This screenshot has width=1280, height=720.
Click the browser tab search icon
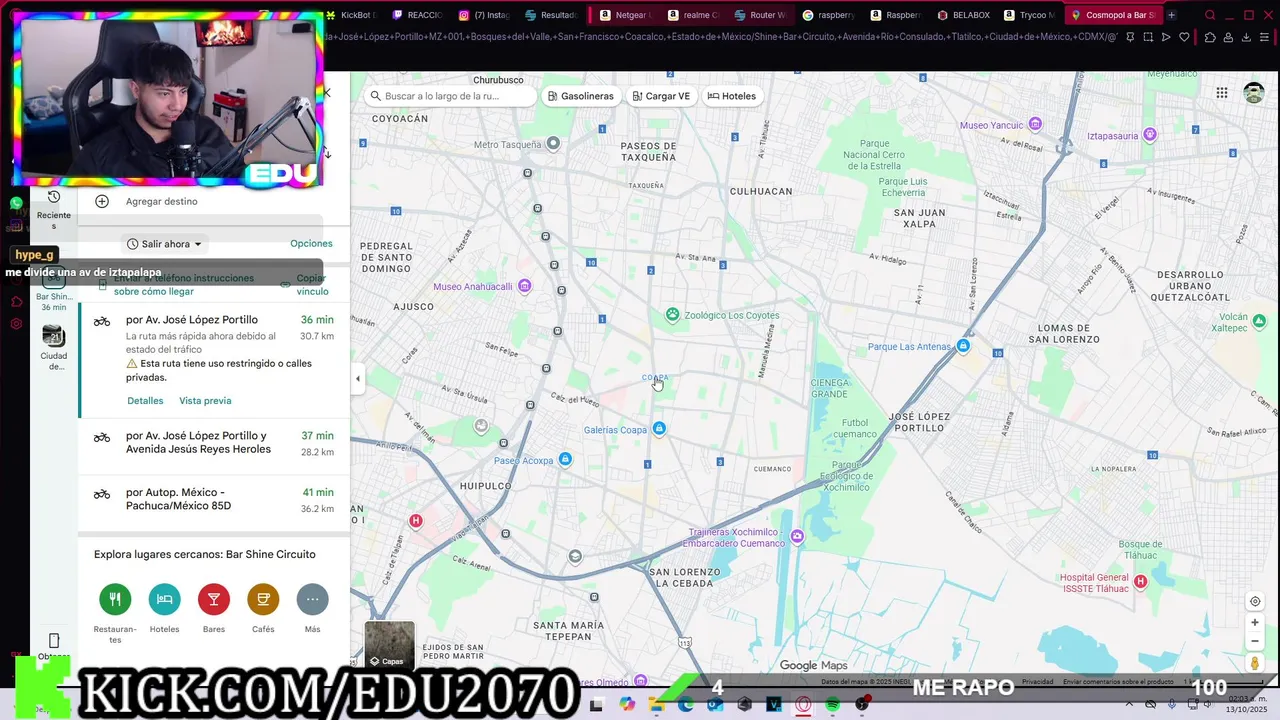point(1210,15)
